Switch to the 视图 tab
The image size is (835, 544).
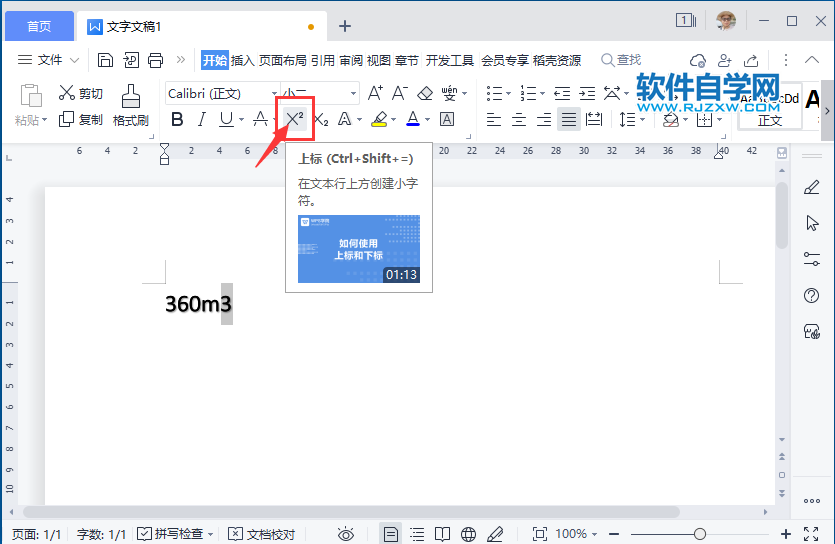379,60
